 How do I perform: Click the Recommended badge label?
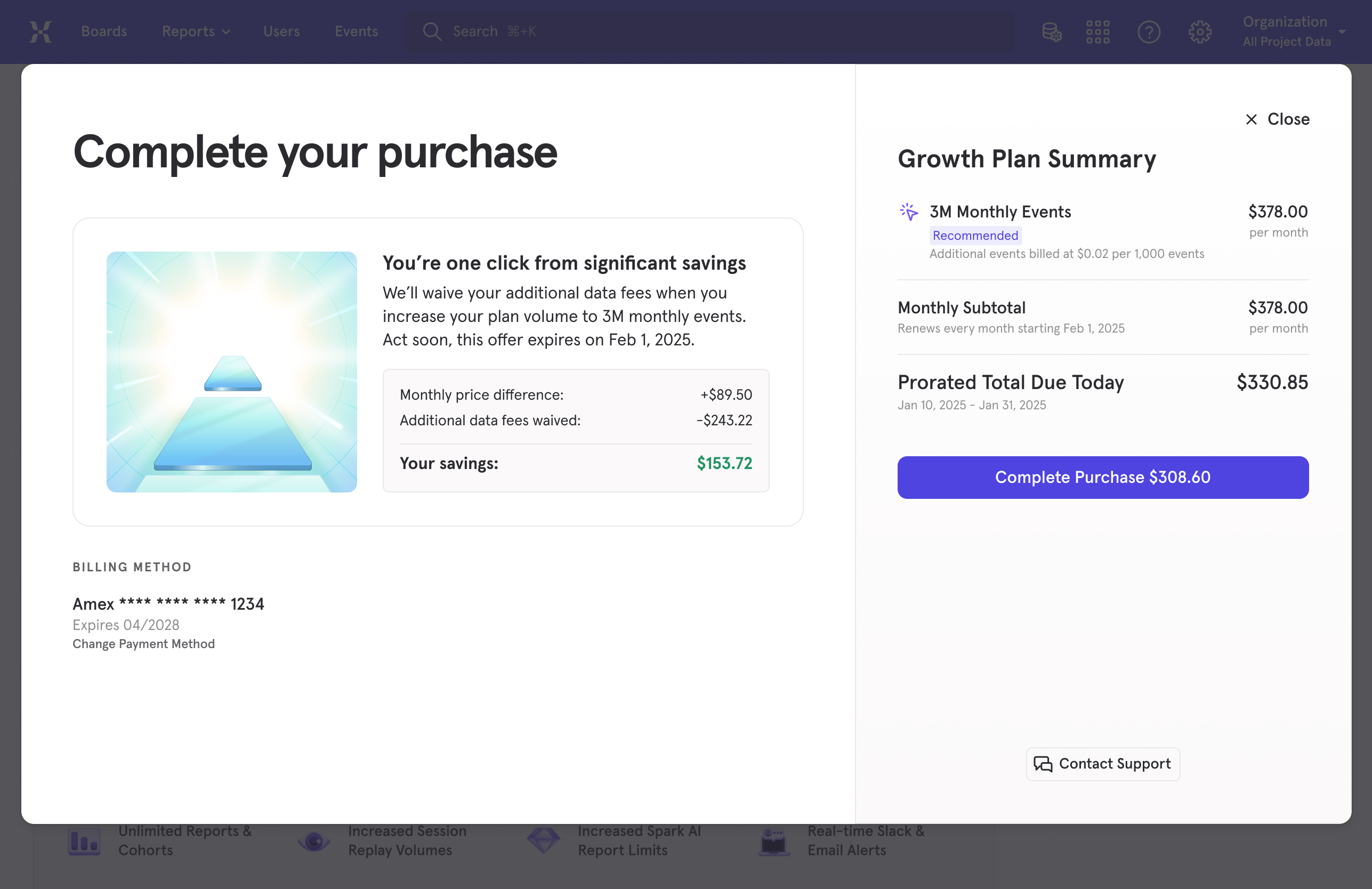[x=975, y=235]
